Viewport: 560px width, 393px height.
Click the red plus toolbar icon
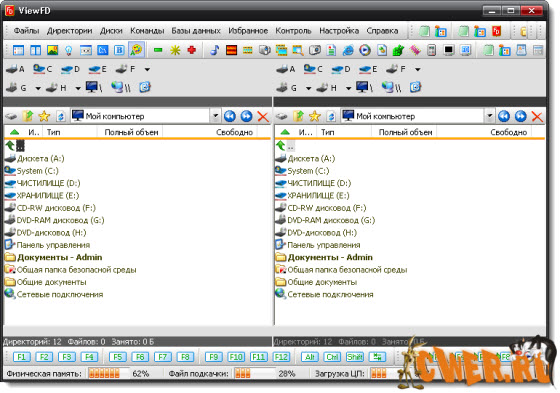(x=192, y=50)
